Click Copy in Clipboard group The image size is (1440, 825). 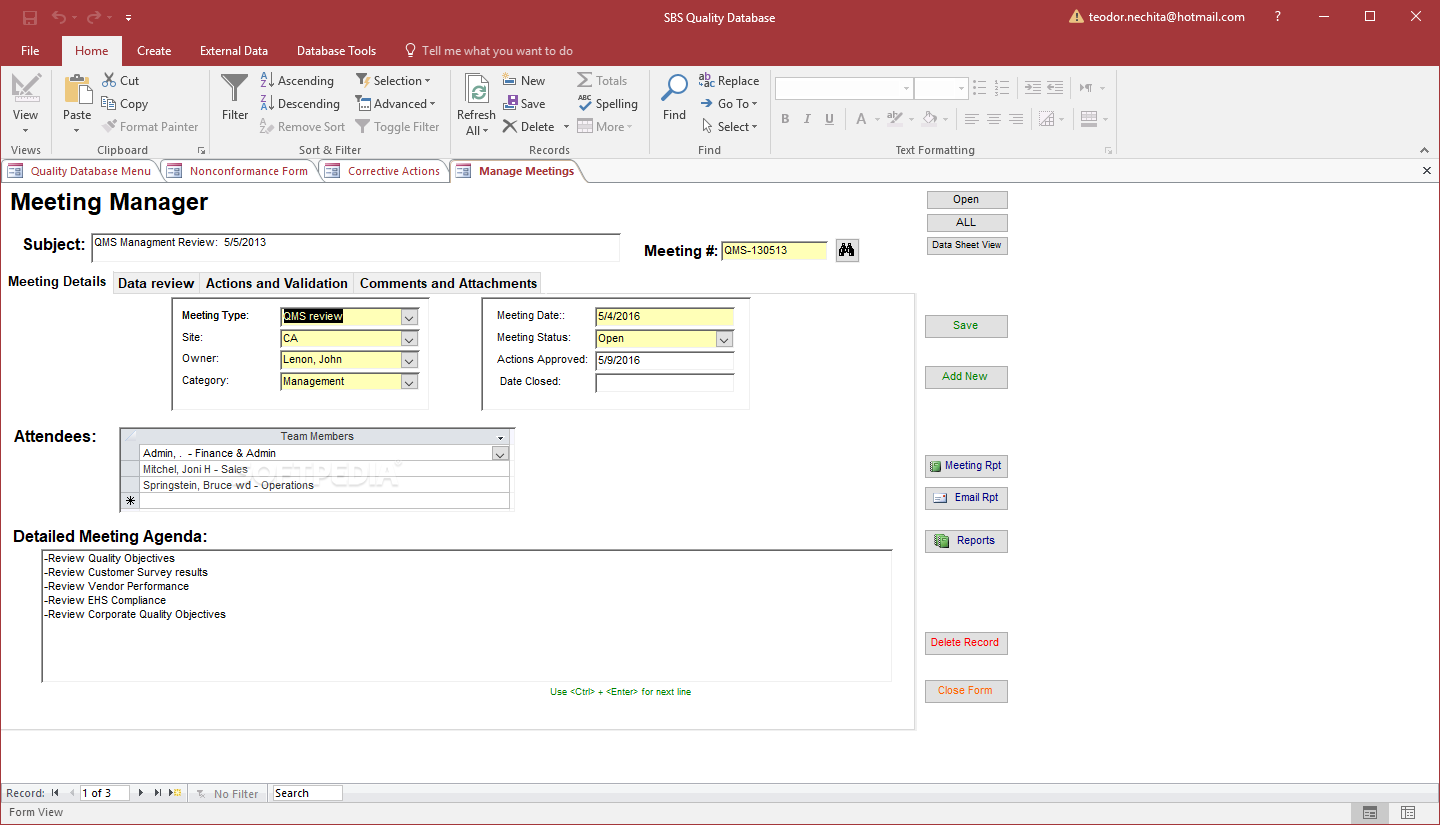click(x=125, y=104)
